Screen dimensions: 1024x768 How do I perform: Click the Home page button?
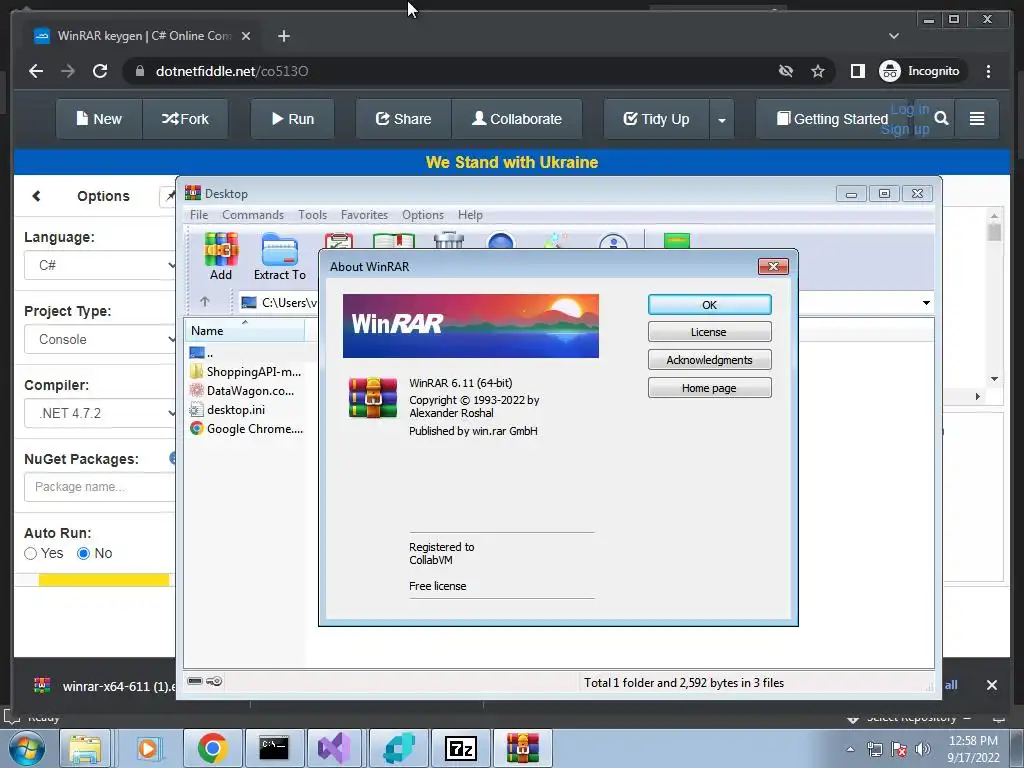[x=709, y=388]
